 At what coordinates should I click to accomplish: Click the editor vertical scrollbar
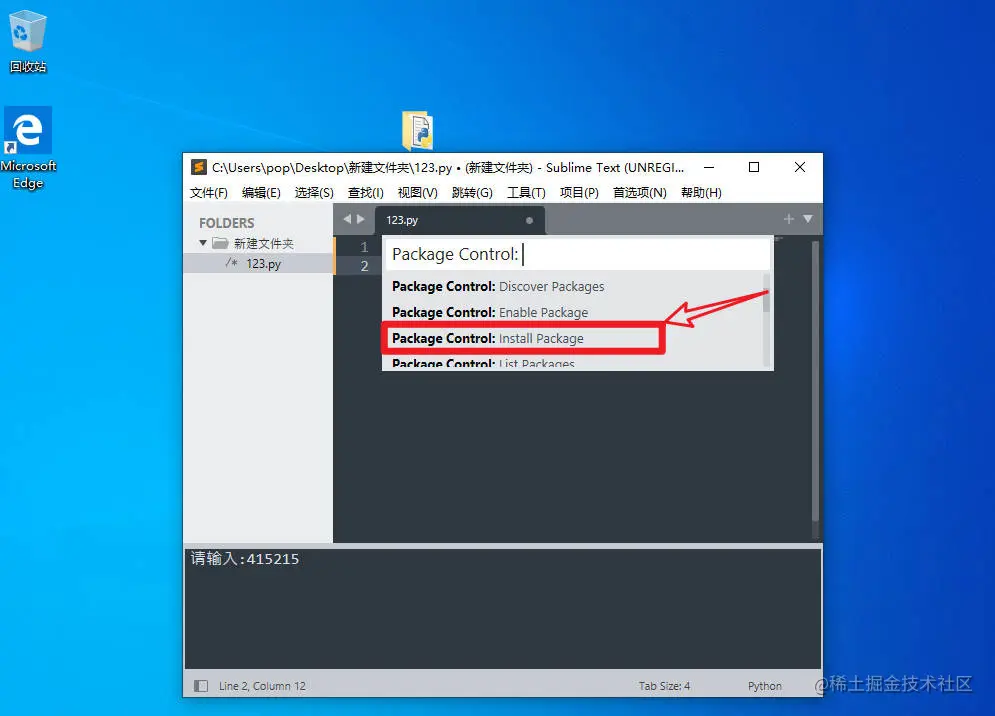[815, 381]
